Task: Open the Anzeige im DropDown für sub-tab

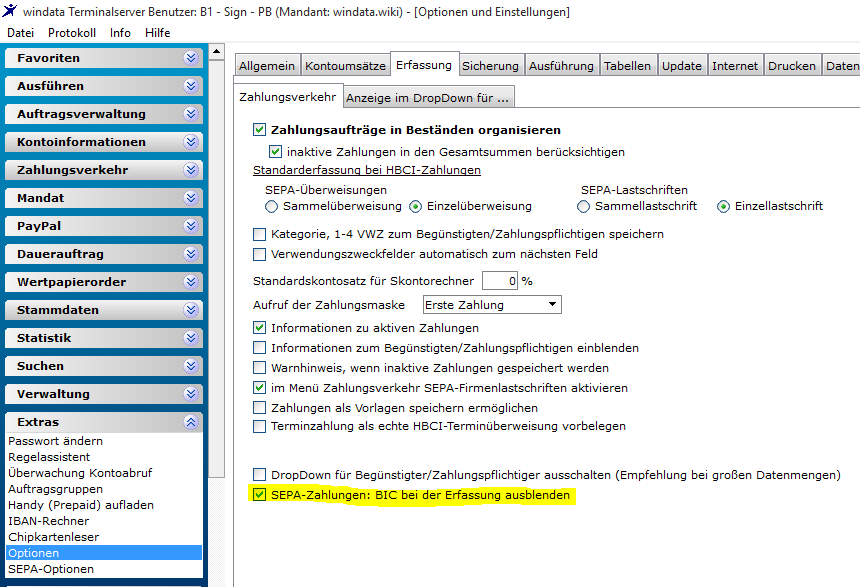Action: (x=428, y=98)
